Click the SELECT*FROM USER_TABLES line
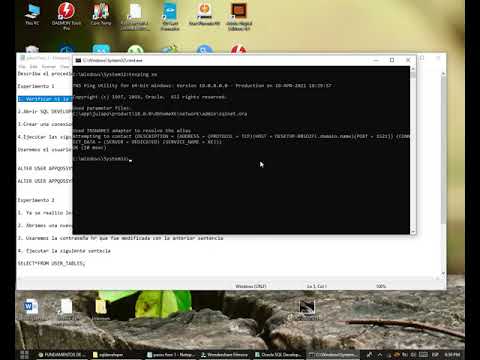Viewport: 480px width, 360px height. [x=51, y=263]
